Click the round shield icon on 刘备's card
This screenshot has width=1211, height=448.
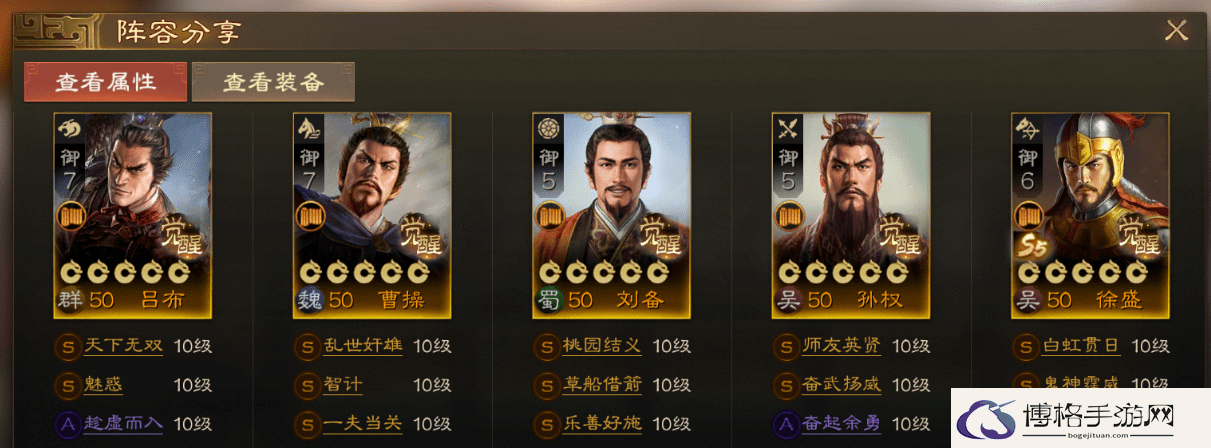point(549,129)
